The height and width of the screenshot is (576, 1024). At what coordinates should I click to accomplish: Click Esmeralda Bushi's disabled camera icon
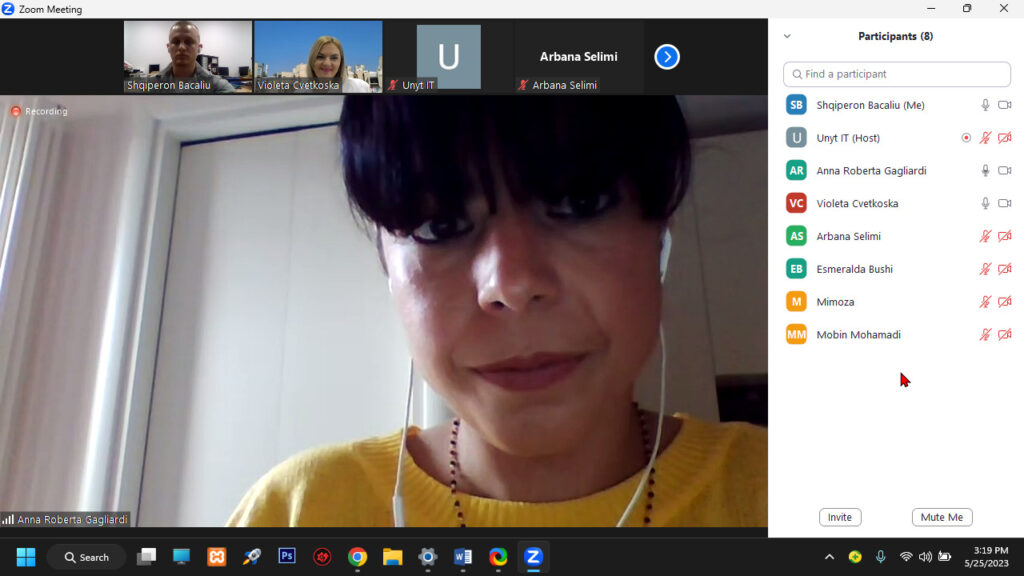tap(1004, 269)
